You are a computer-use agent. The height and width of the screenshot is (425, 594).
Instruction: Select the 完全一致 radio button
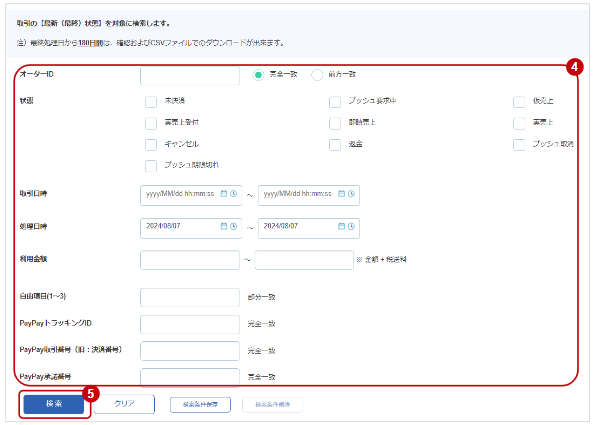258,75
